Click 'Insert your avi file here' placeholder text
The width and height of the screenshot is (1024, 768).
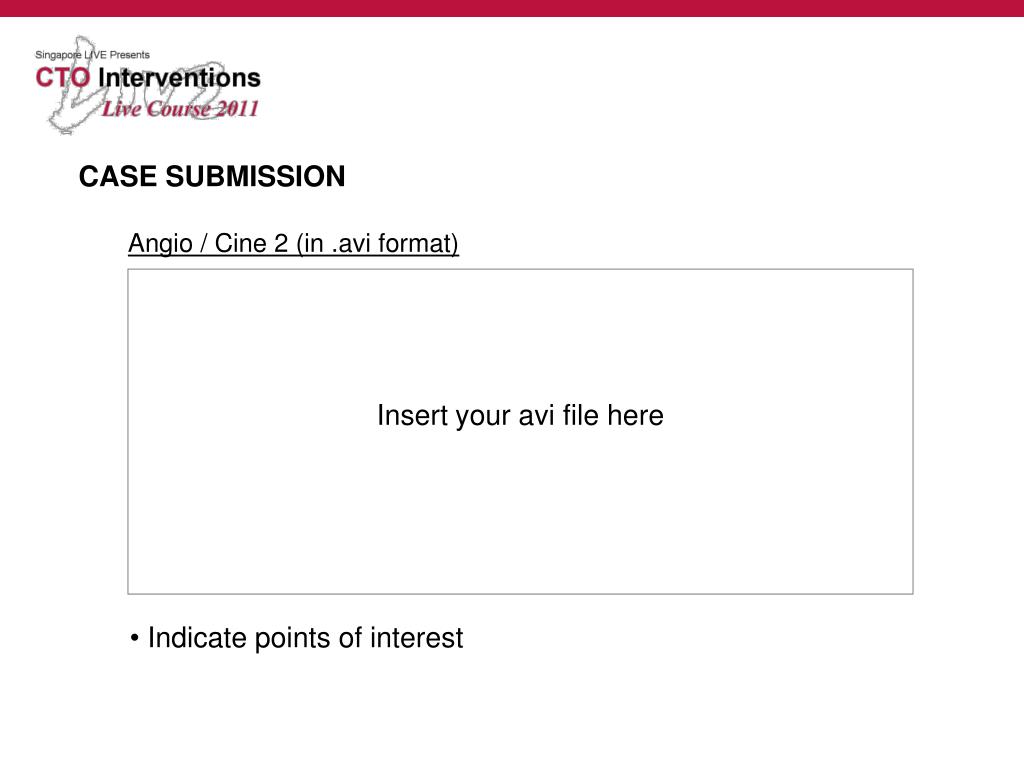pyautogui.click(x=520, y=415)
